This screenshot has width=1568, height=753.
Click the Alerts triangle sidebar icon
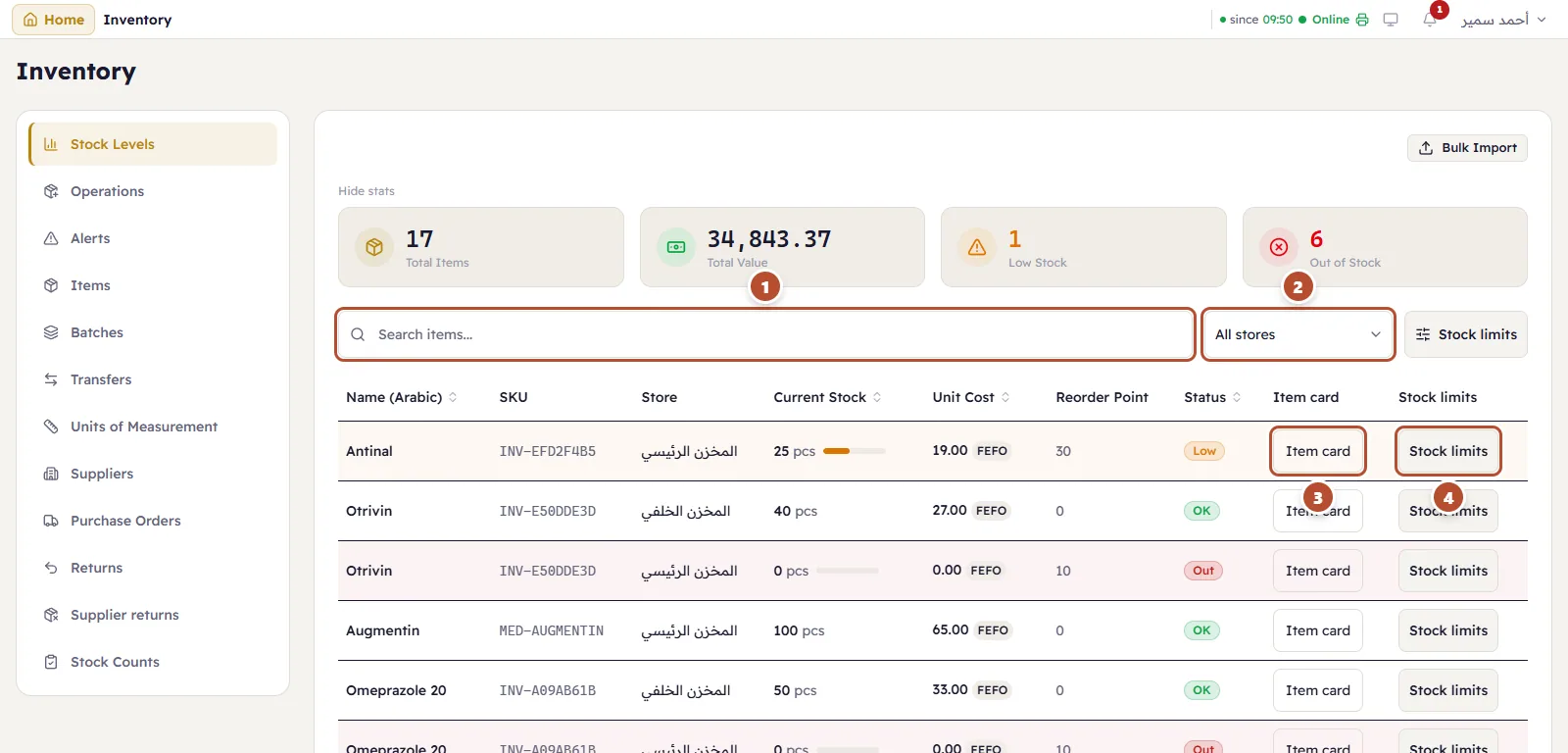tap(51, 238)
